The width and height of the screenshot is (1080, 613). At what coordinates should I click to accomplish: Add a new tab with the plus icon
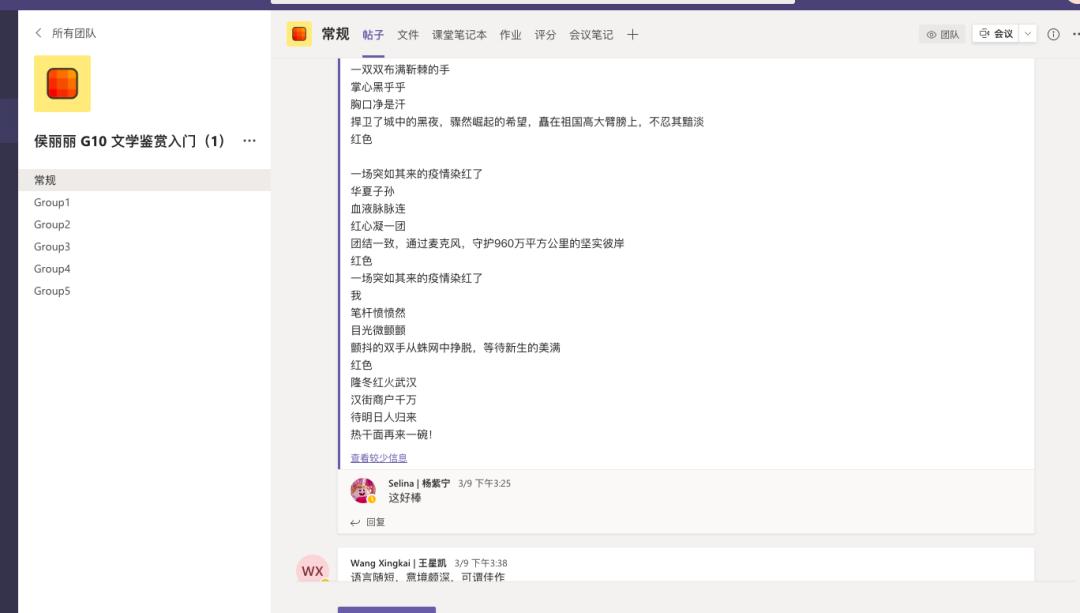click(x=632, y=33)
